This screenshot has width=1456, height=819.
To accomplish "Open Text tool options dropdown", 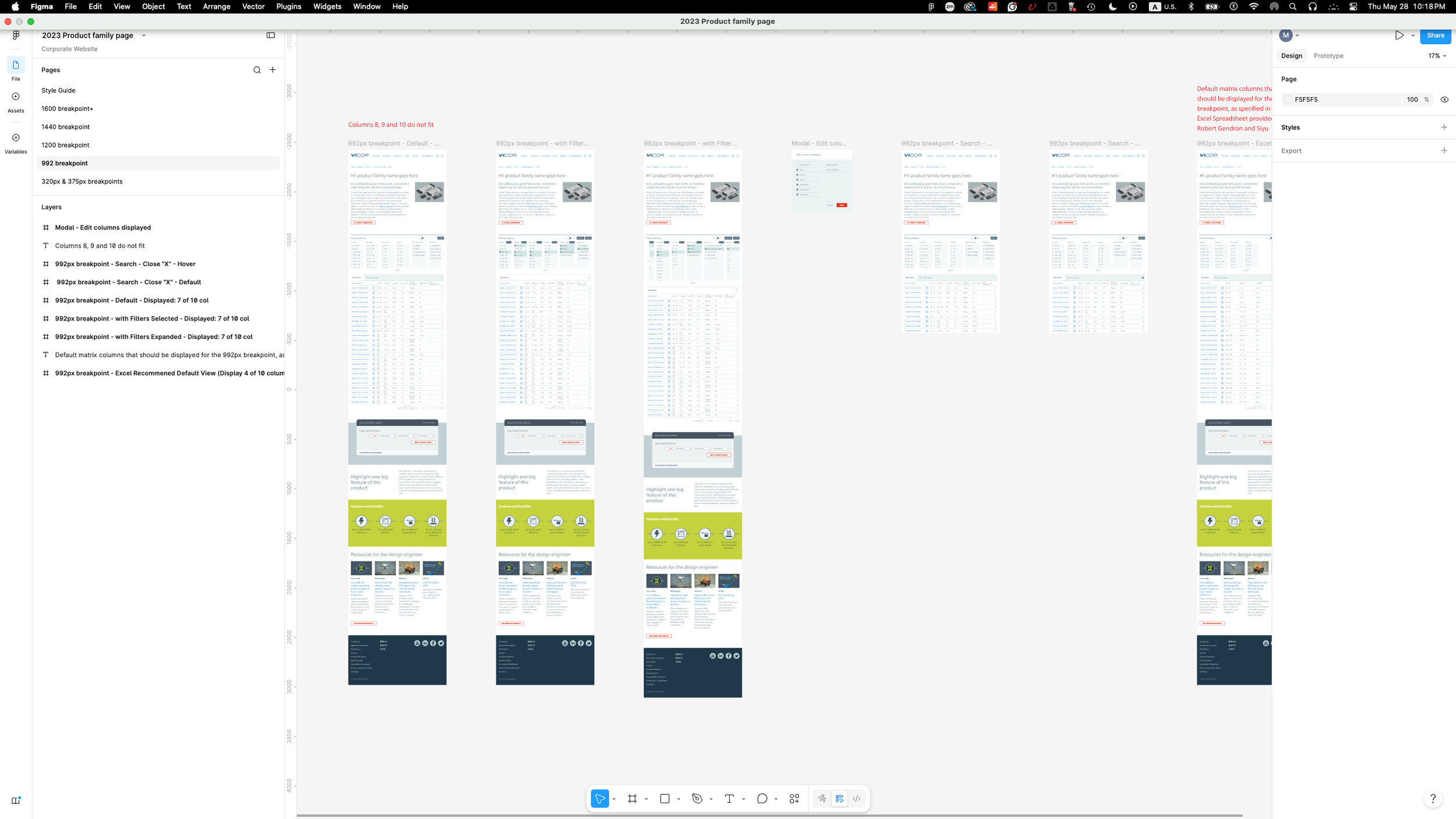I will coord(744,799).
